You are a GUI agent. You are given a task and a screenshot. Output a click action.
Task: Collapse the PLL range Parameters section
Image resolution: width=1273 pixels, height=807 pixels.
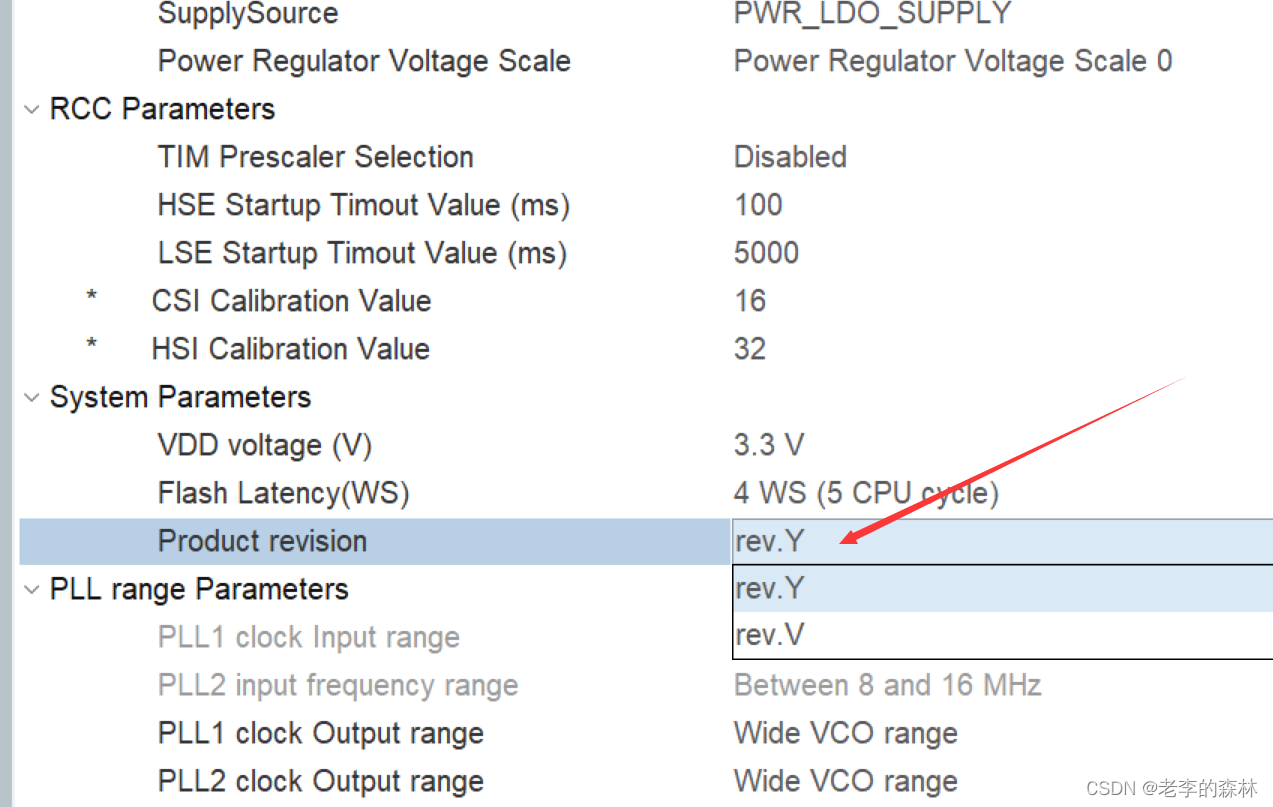point(32,590)
